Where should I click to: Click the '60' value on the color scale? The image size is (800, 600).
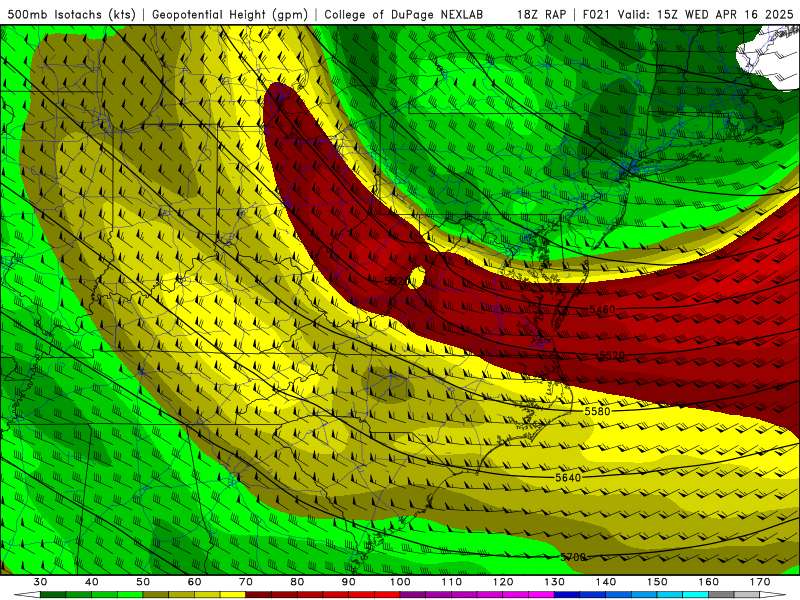(194, 582)
